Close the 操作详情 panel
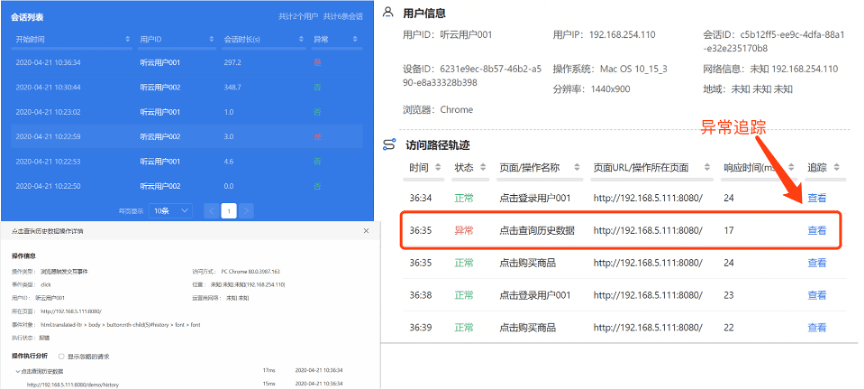The width and height of the screenshot is (864, 389). click(x=366, y=231)
